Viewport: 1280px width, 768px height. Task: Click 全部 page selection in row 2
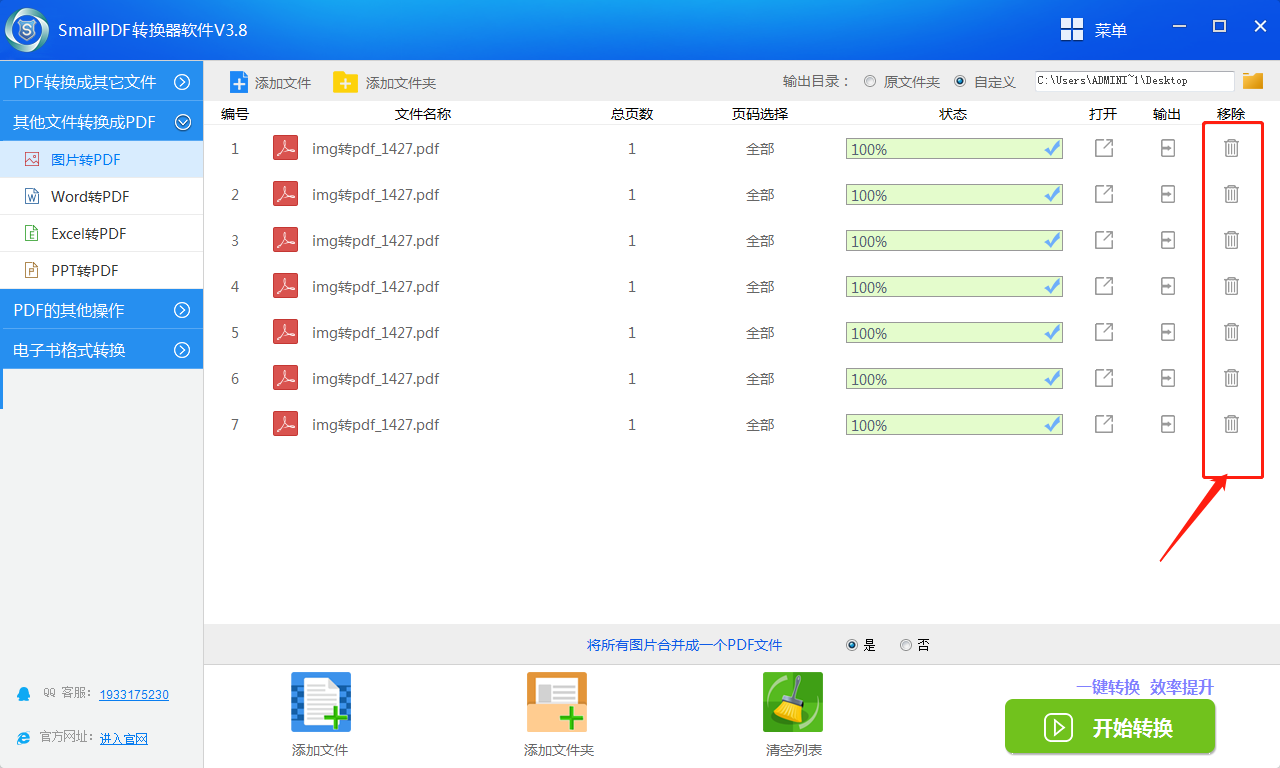click(760, 195)
